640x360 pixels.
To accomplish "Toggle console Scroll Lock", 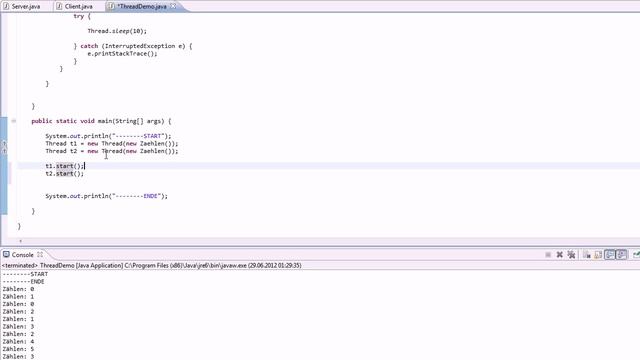I will coord(598,255).
